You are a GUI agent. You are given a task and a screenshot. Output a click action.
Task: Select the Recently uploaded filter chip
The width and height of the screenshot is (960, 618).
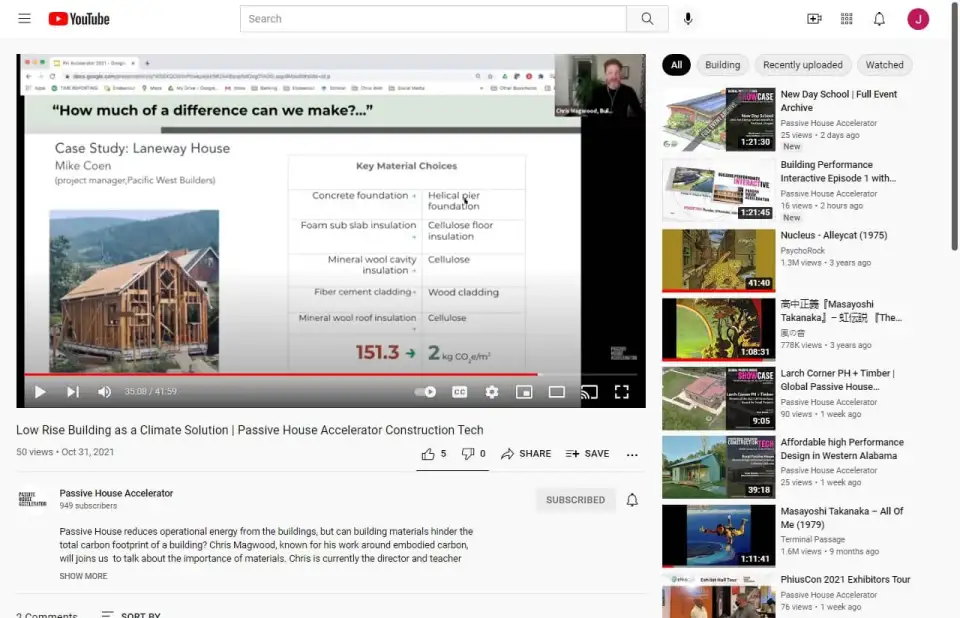click(x=802, y=65)
